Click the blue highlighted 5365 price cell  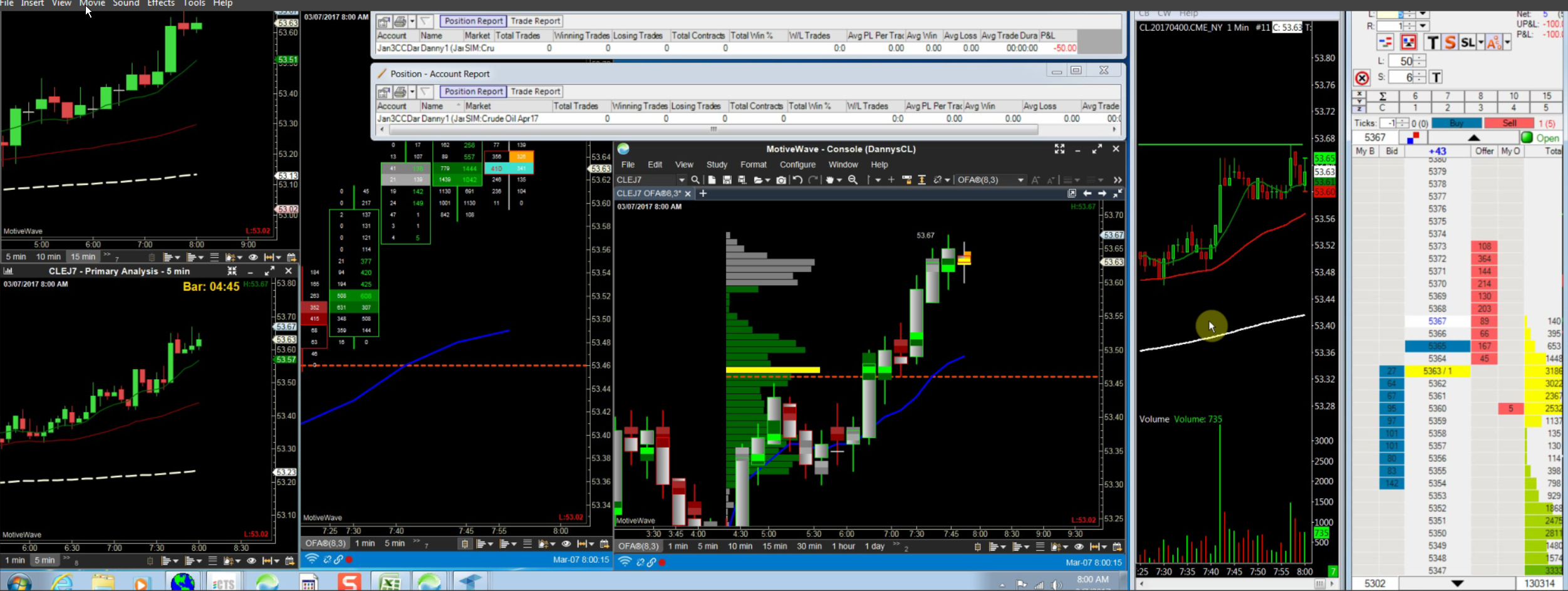1437,346
